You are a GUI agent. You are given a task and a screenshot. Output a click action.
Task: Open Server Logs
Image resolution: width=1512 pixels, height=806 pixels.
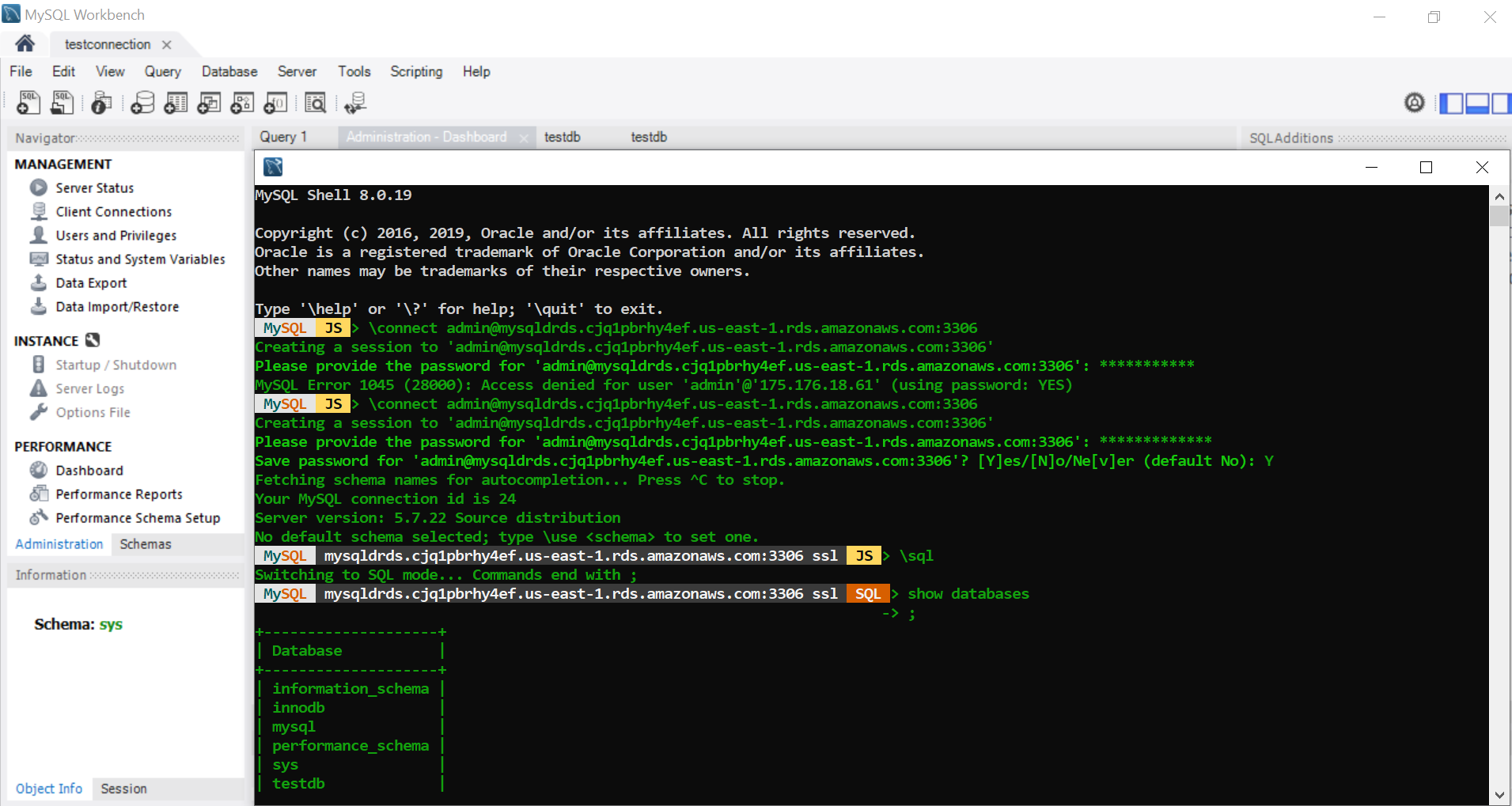click(x=89, y=389)
